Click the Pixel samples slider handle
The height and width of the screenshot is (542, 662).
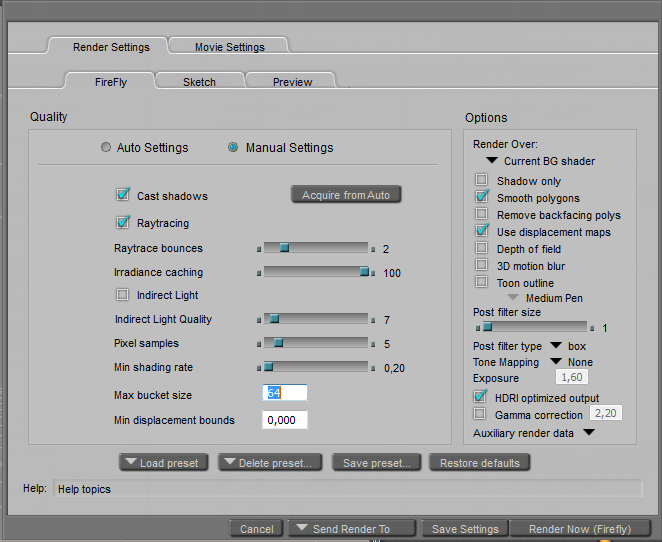[278, 343]
